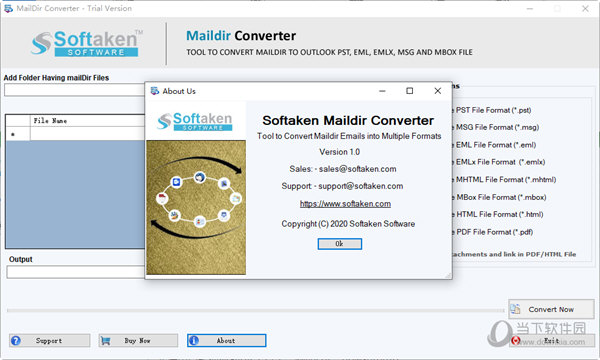The image size is (600, 360).
Task: Select MHTML File Format (*.mhtml) option
Action: [505, 179]
